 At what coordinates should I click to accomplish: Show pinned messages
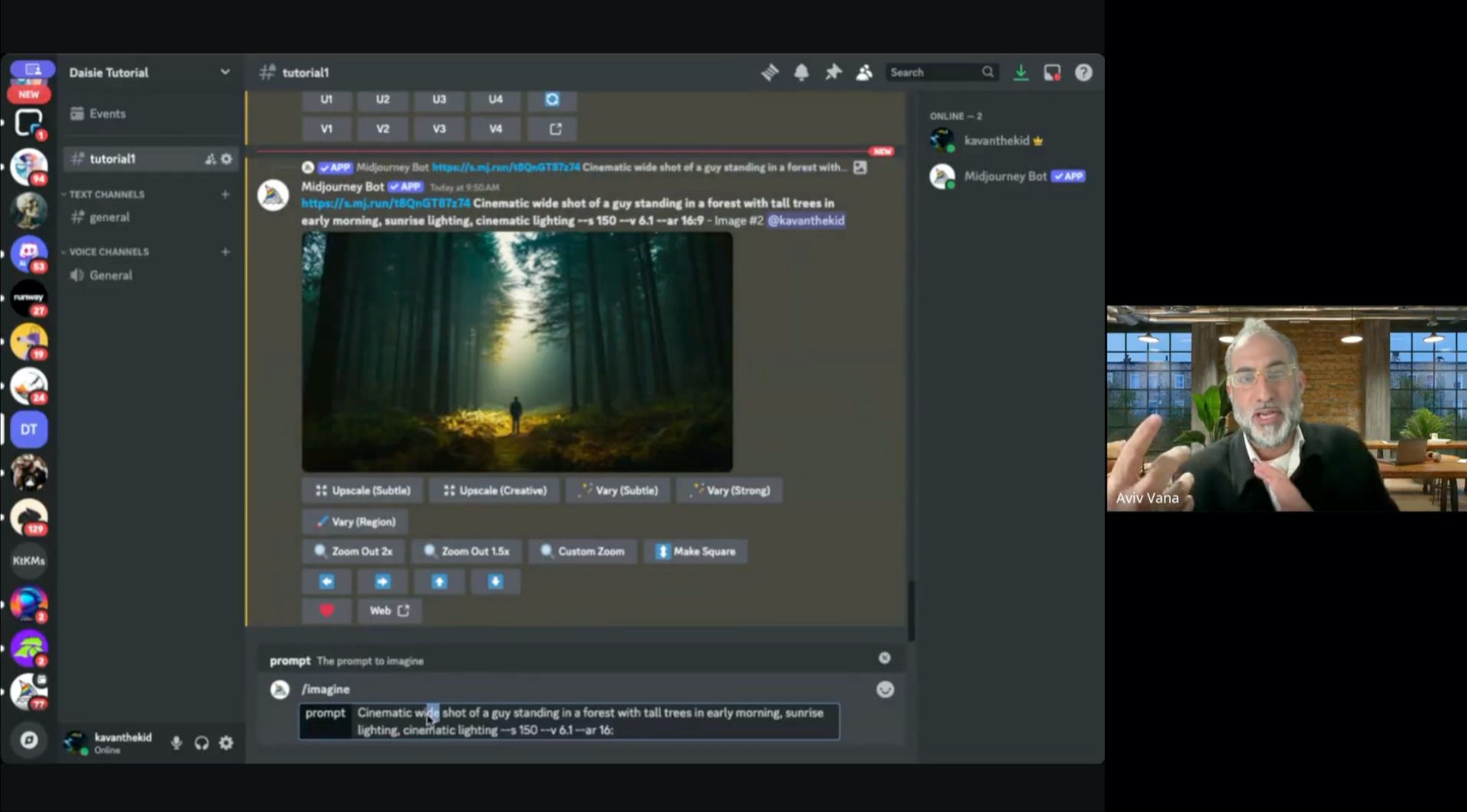click(x=833, y=73)
